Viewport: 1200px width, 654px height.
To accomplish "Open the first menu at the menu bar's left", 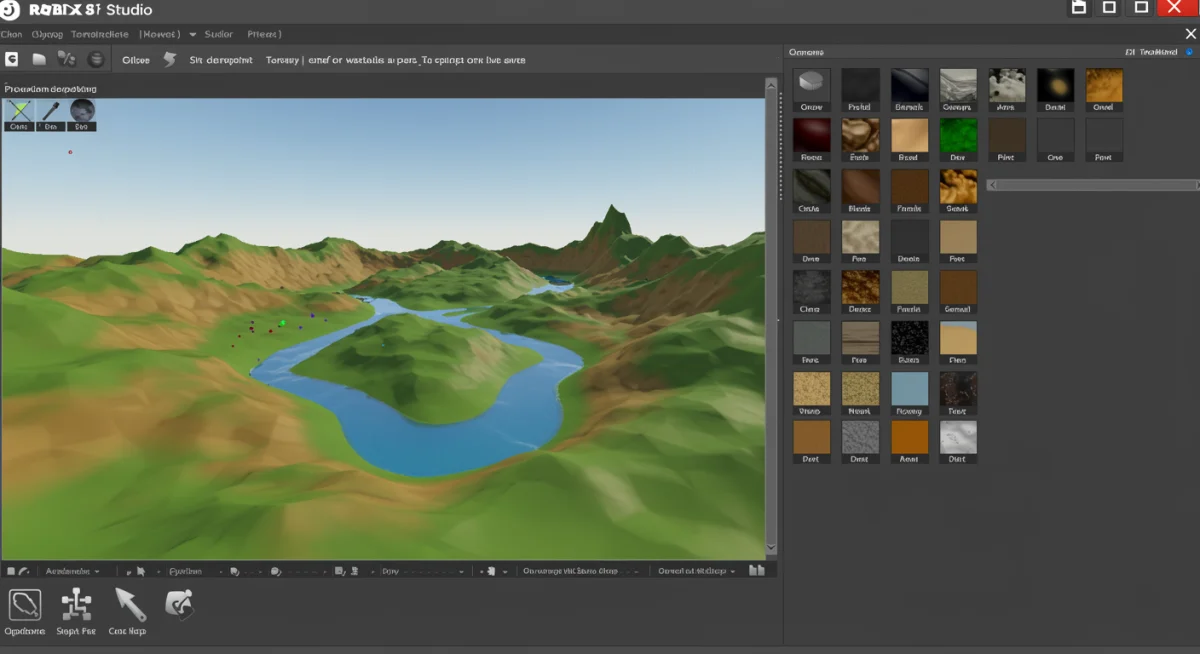I will [x=11, y=34].
